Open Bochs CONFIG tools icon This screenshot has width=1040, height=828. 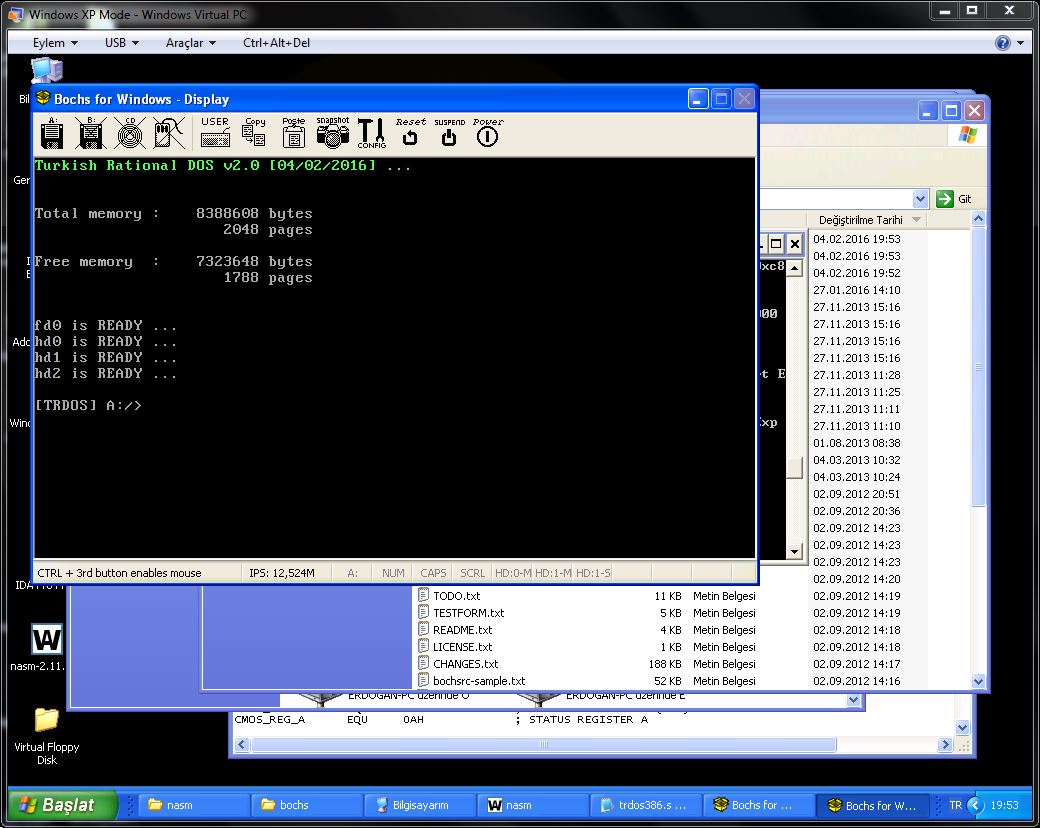[x=371, y=133]
